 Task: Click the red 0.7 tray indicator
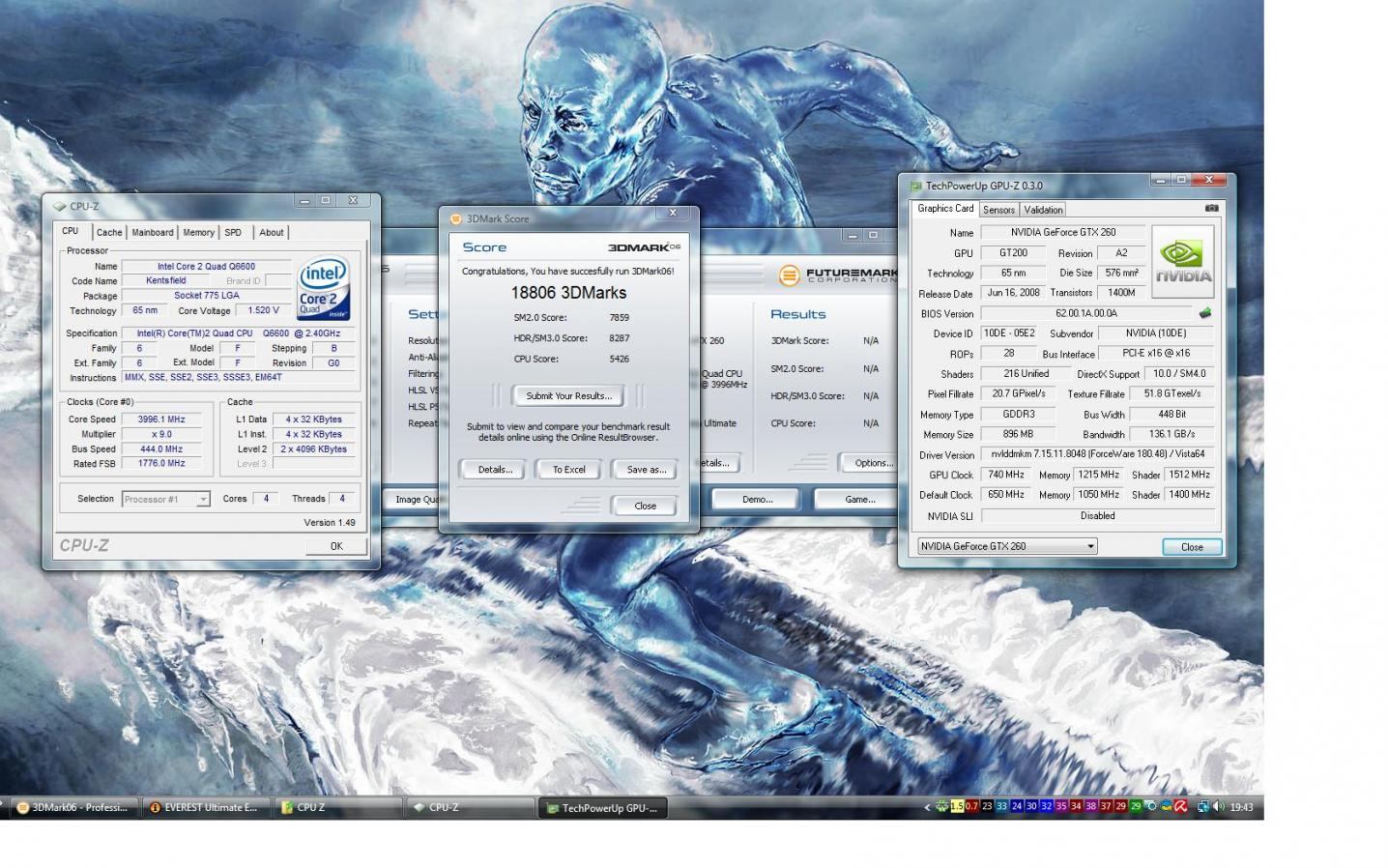pos(971,806)
